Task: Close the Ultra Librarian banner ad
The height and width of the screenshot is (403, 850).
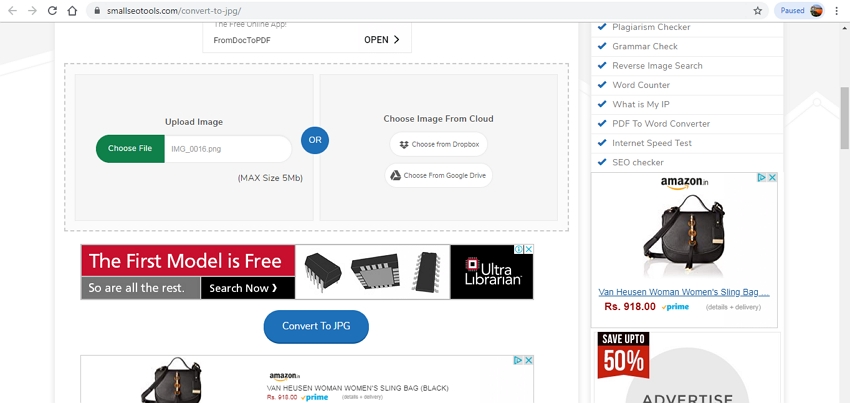Action: point(528,249)
